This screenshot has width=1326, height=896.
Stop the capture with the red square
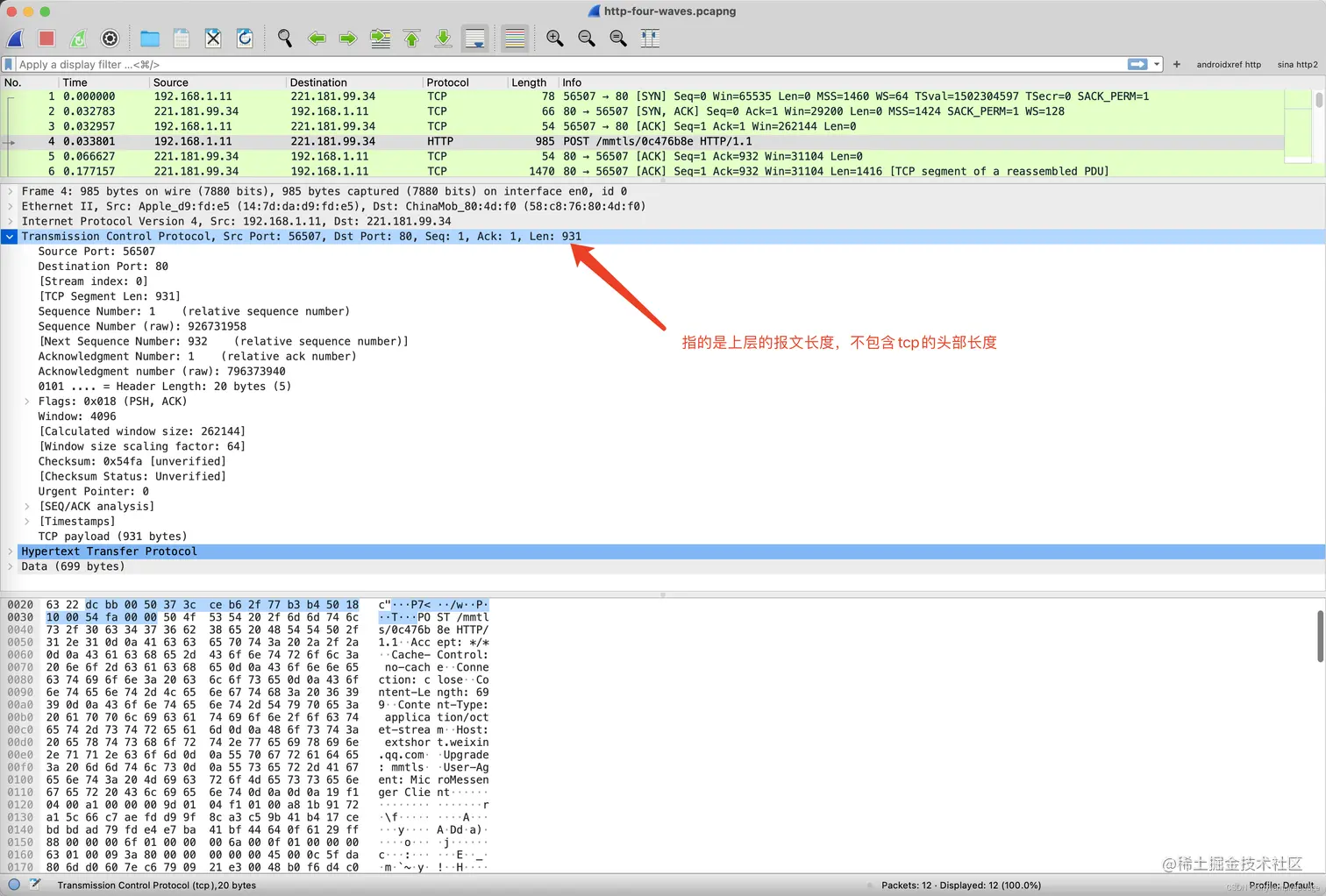tap(46, 39)
